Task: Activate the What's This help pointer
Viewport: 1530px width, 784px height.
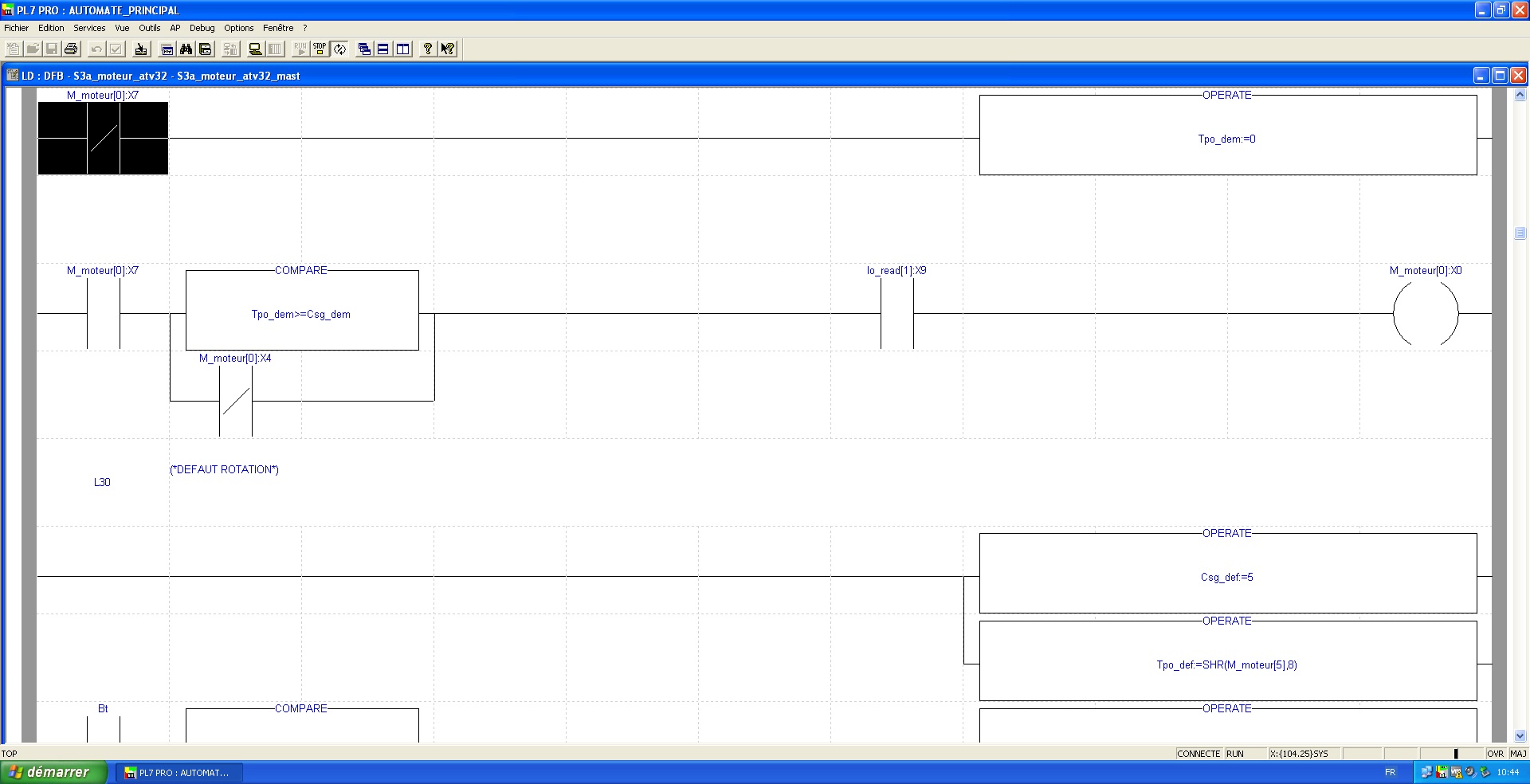Action: point(448,49)
